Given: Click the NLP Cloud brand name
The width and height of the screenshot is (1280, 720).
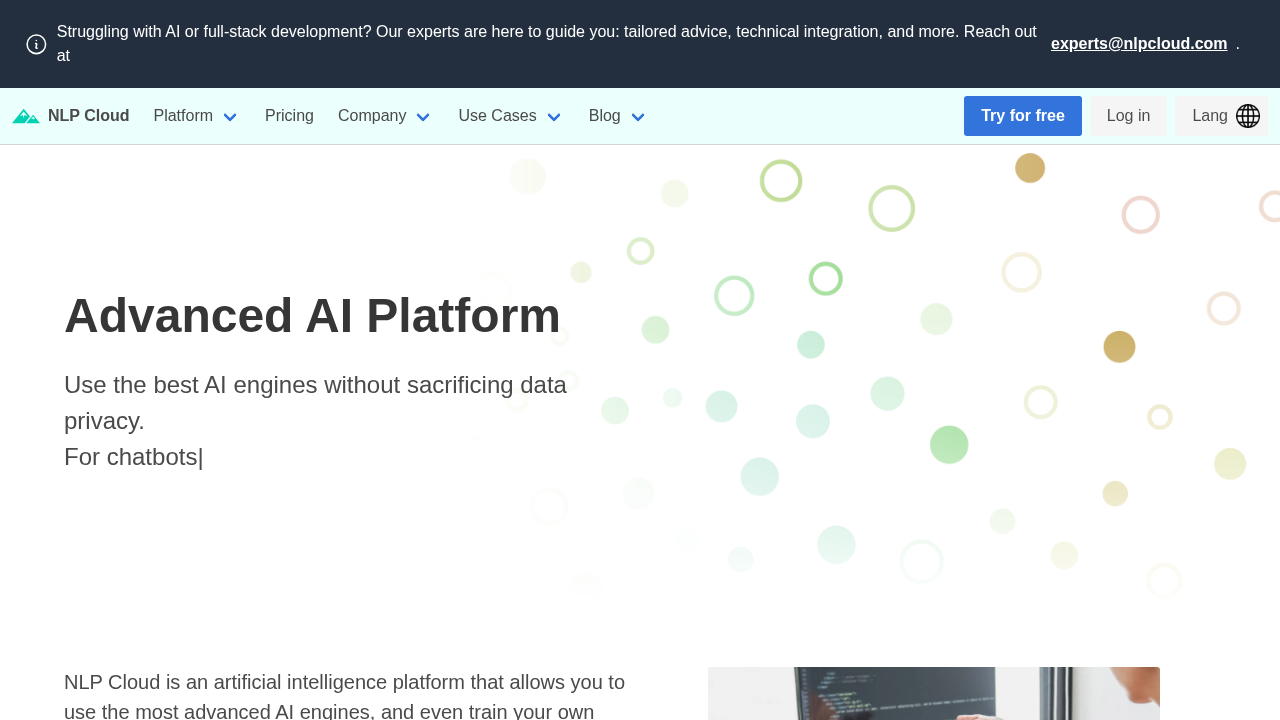Looking at the screenshot, I should (89, 116).
